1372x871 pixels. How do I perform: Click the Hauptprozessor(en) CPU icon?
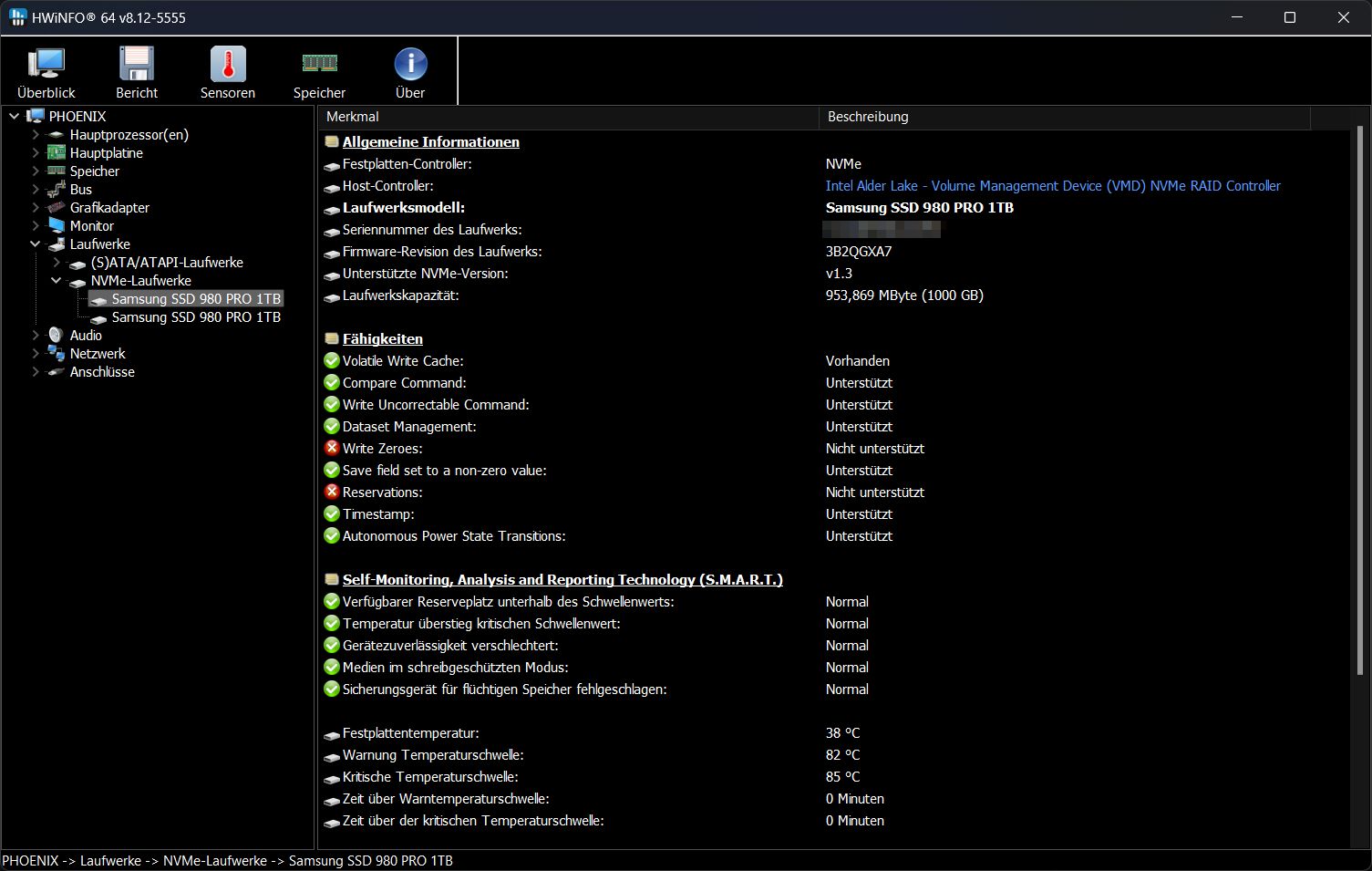[x=57, y=135]
